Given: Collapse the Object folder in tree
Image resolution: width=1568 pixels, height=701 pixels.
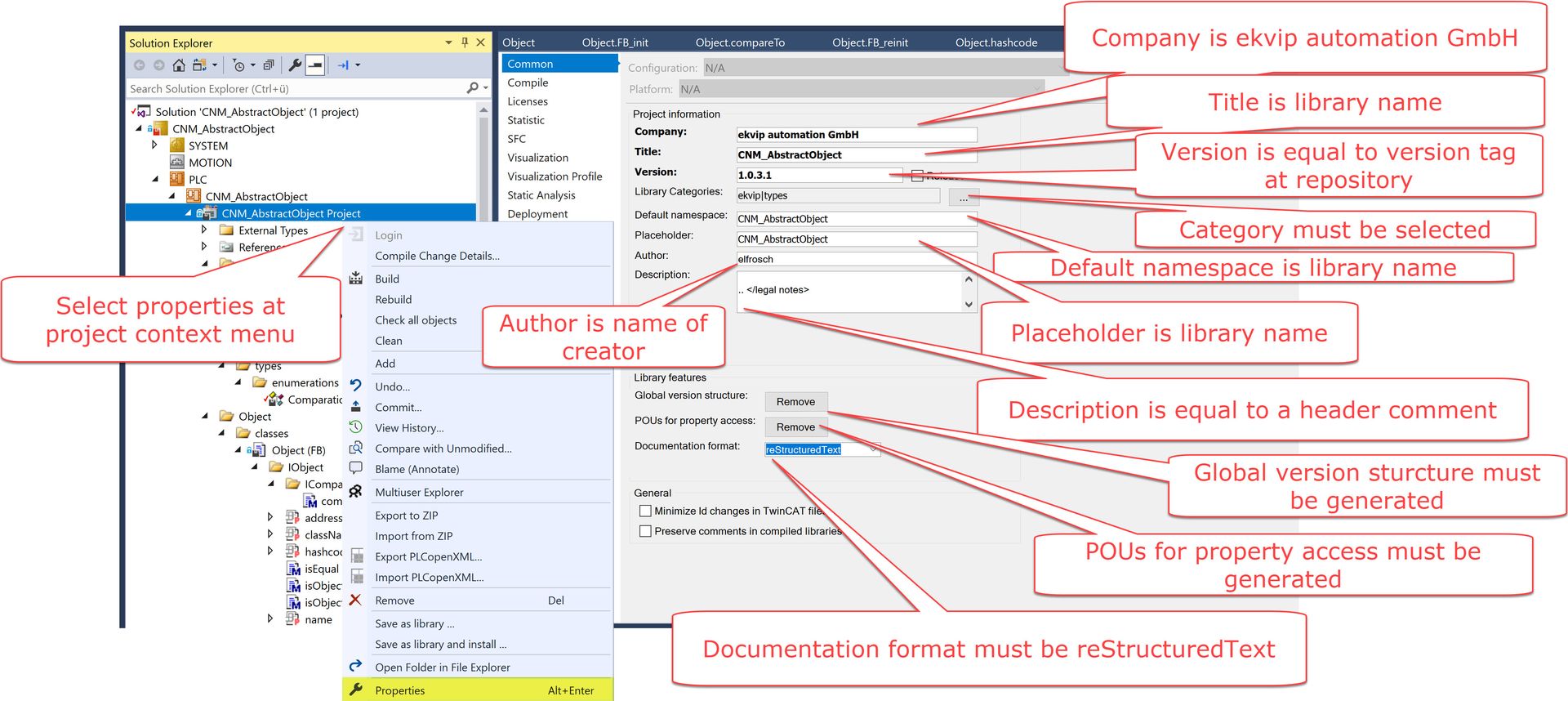Looking at the screenshot, I should (205, 417).
